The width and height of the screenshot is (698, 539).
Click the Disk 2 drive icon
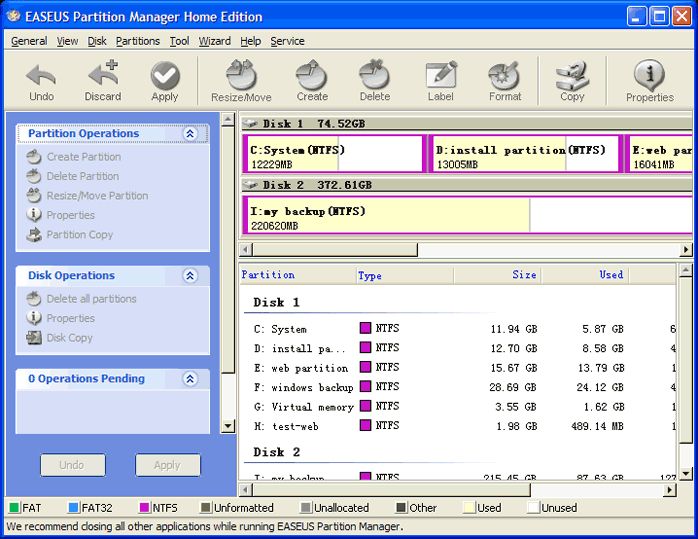pyautogui.click(x=250, y=185)
